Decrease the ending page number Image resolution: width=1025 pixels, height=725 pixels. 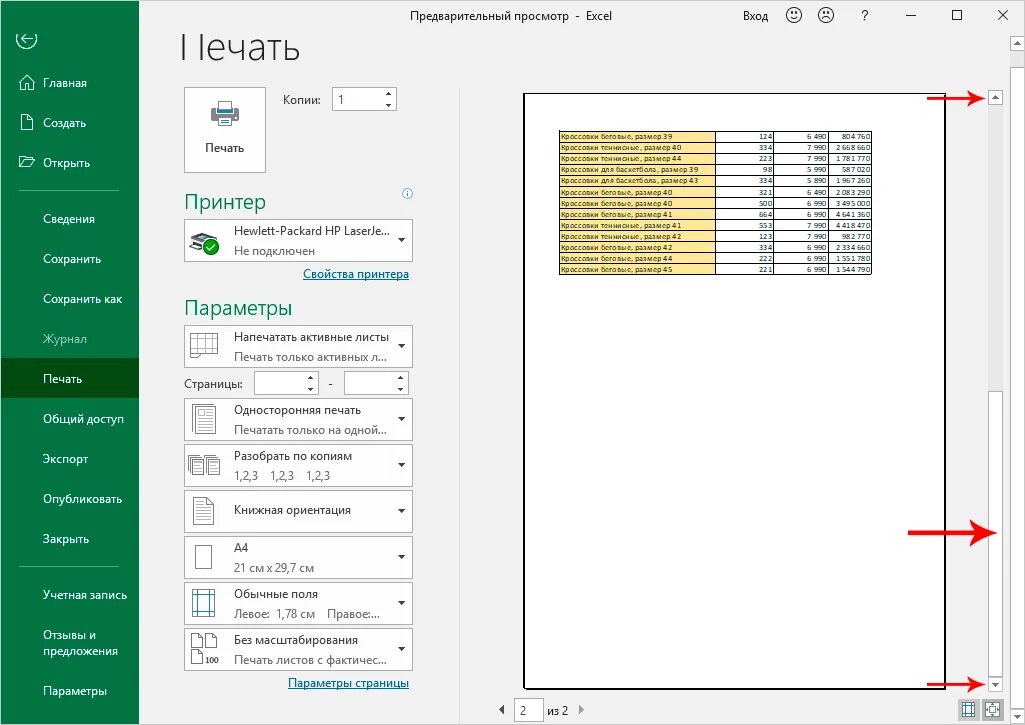click(401, 390)
